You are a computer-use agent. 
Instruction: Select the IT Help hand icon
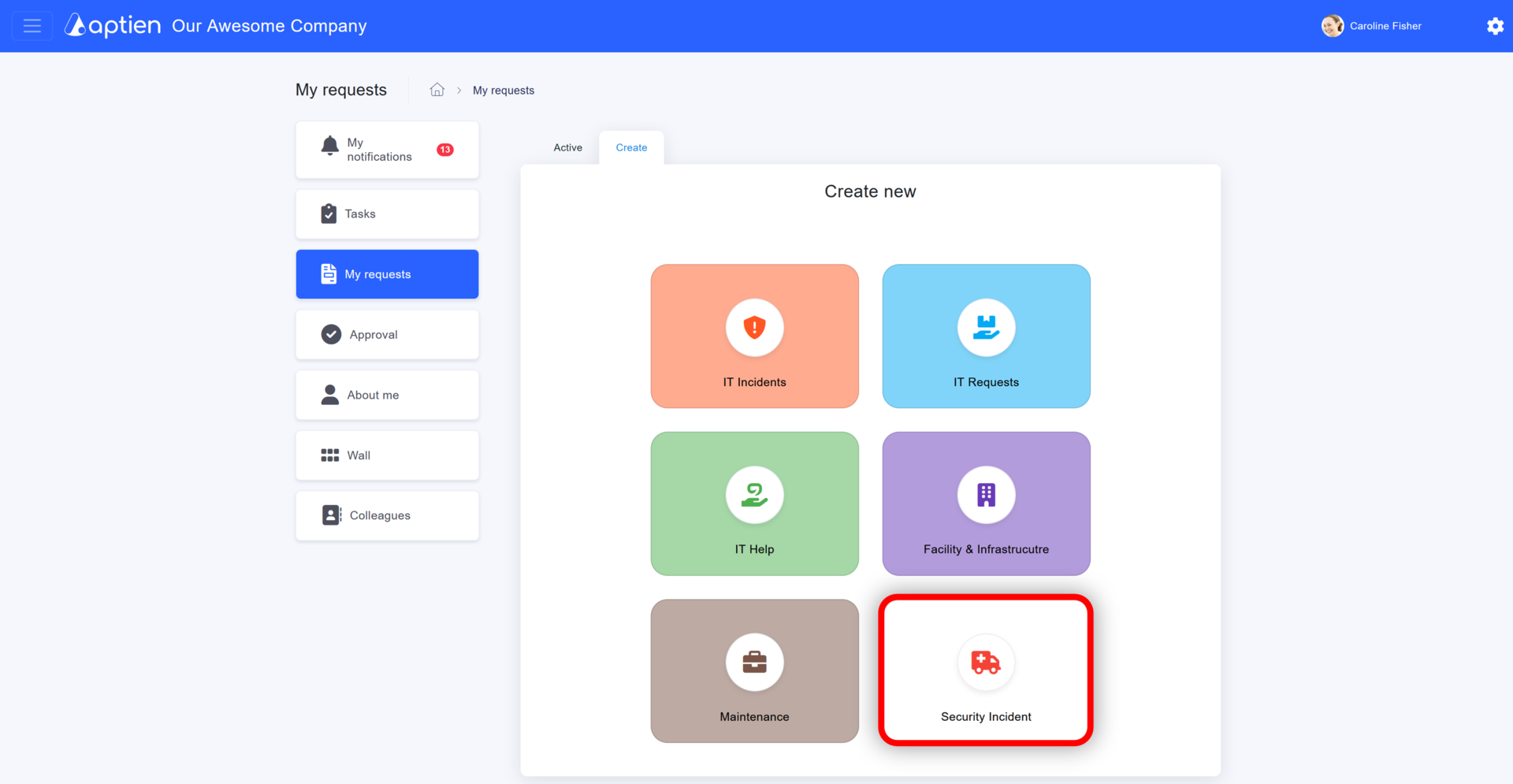click(x=754, y=495)
